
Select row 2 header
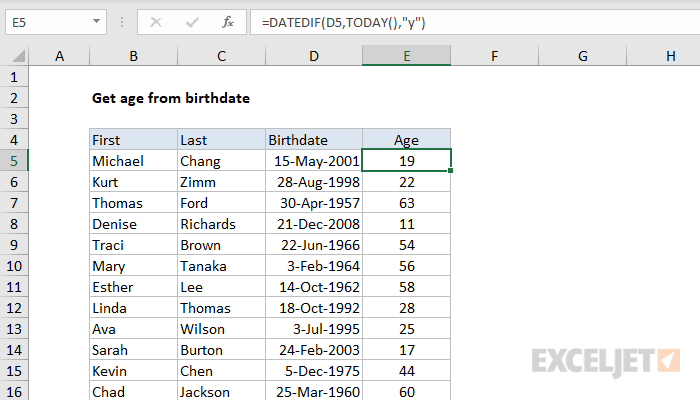point(14,98)
